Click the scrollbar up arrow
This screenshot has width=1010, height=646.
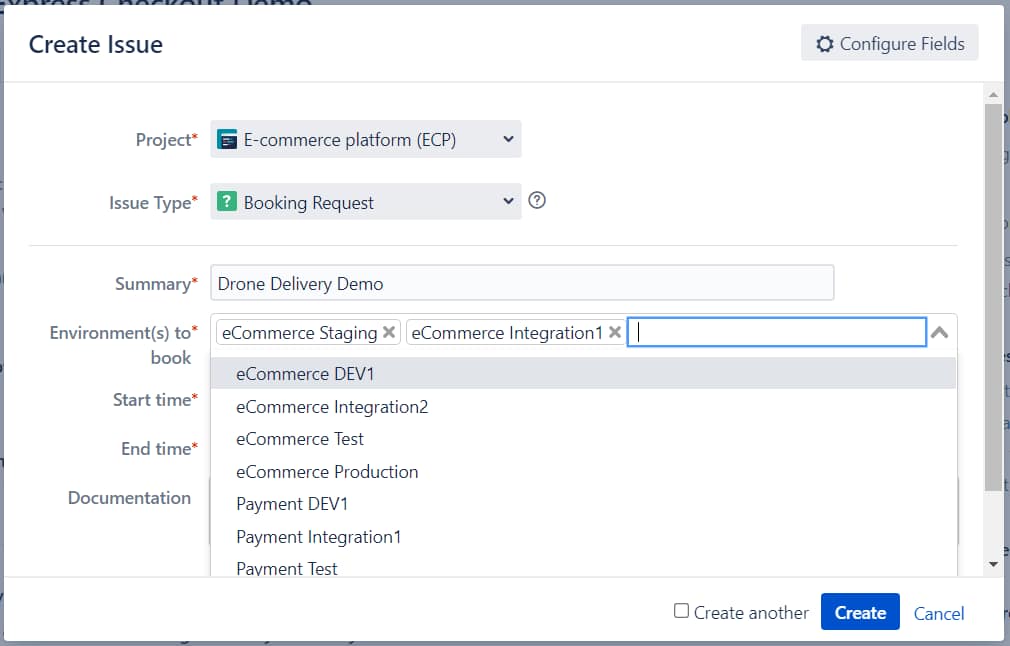992,93
